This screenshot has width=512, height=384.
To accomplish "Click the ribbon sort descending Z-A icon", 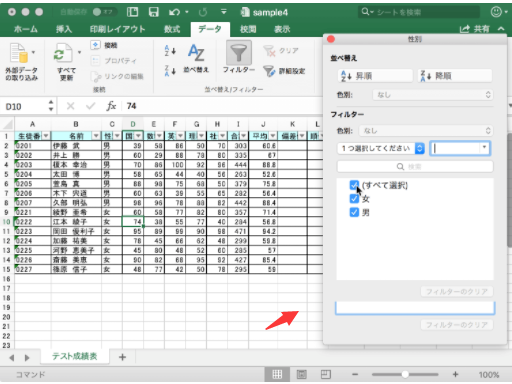I will pos(170,71).
